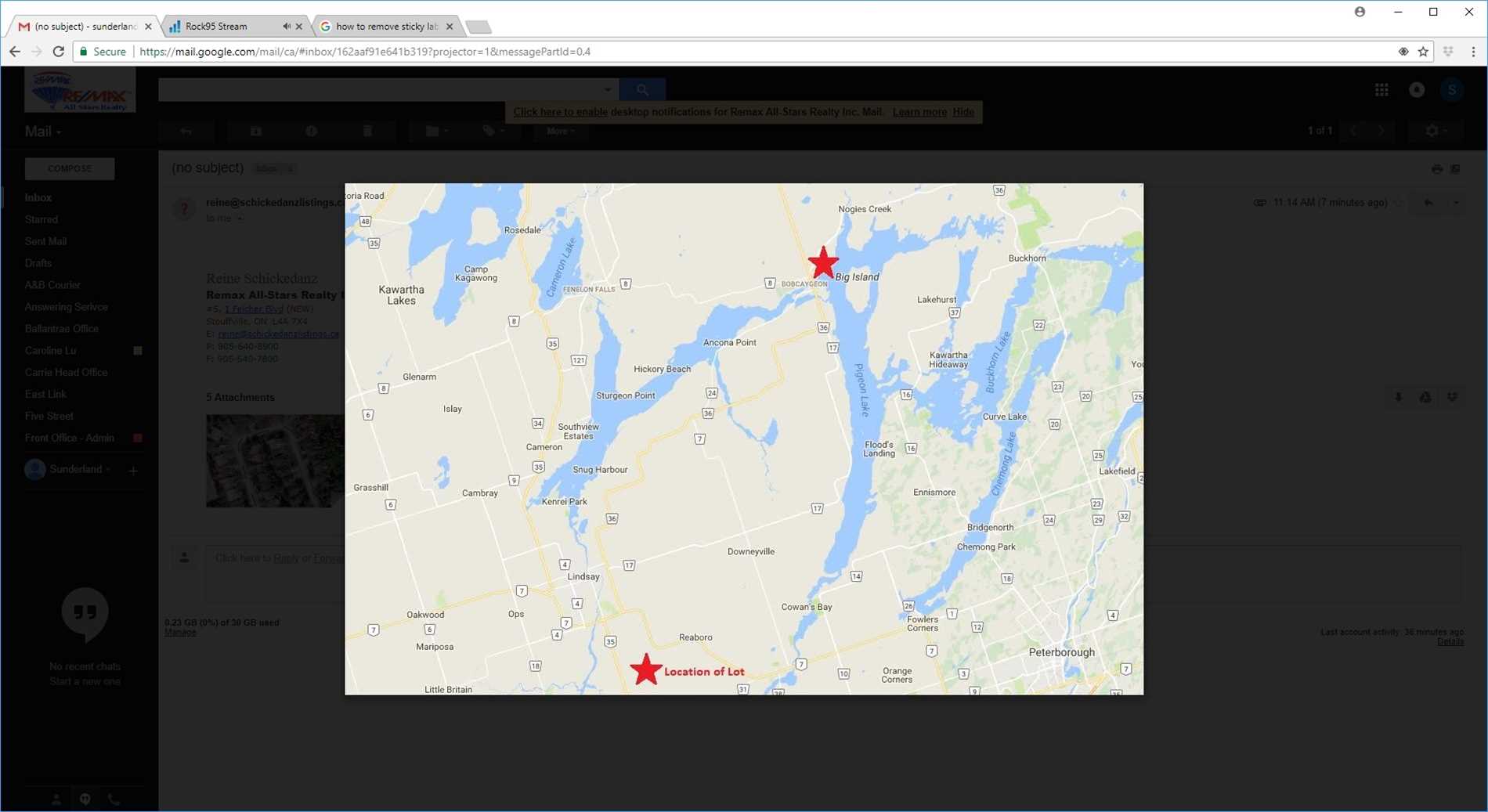Viewport: 1488px width, 812px height.
Task: Open the A&B Courier label
Action: 52,286
